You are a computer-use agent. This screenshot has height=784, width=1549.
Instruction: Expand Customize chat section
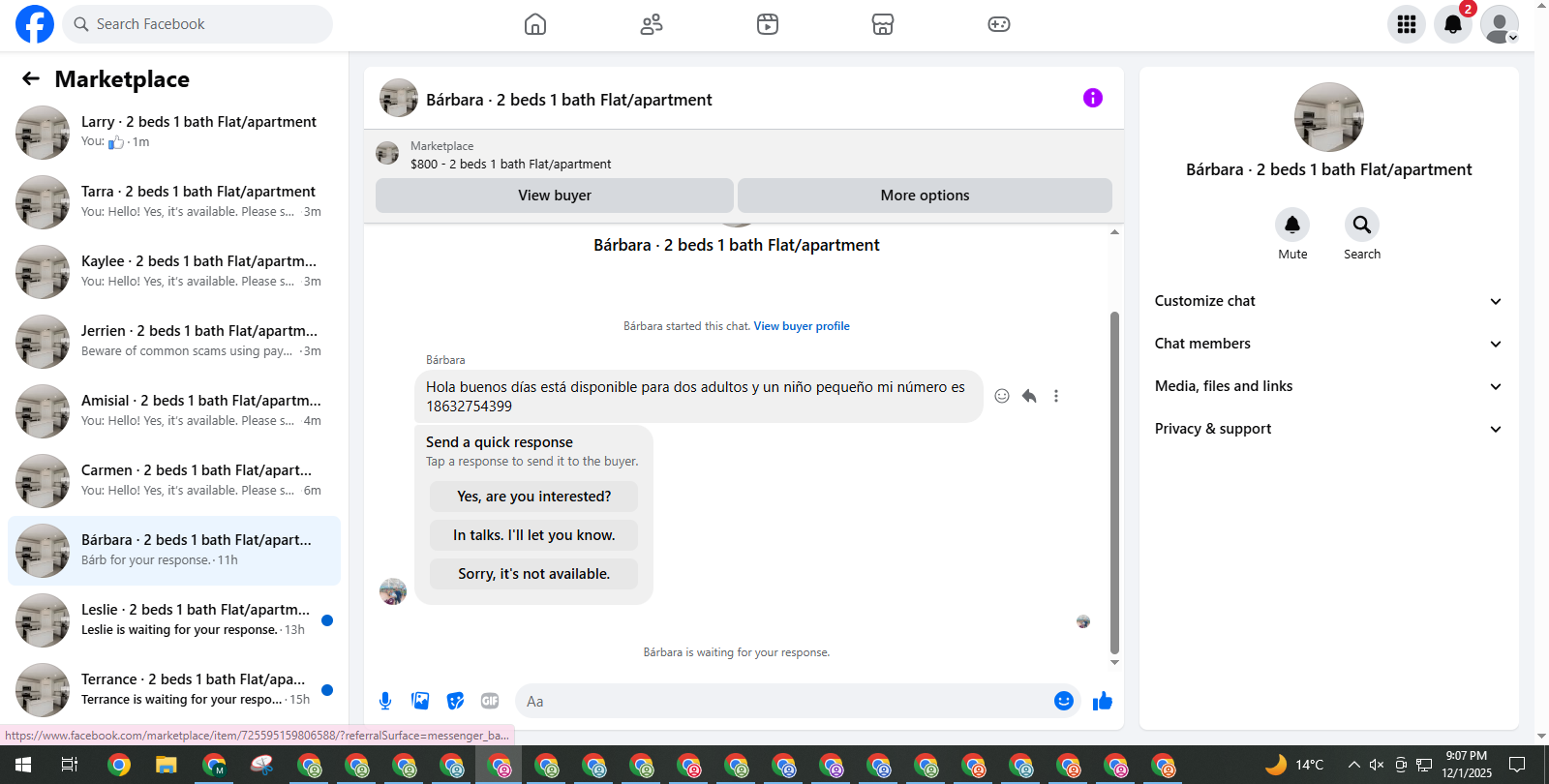pos(1328,301)
